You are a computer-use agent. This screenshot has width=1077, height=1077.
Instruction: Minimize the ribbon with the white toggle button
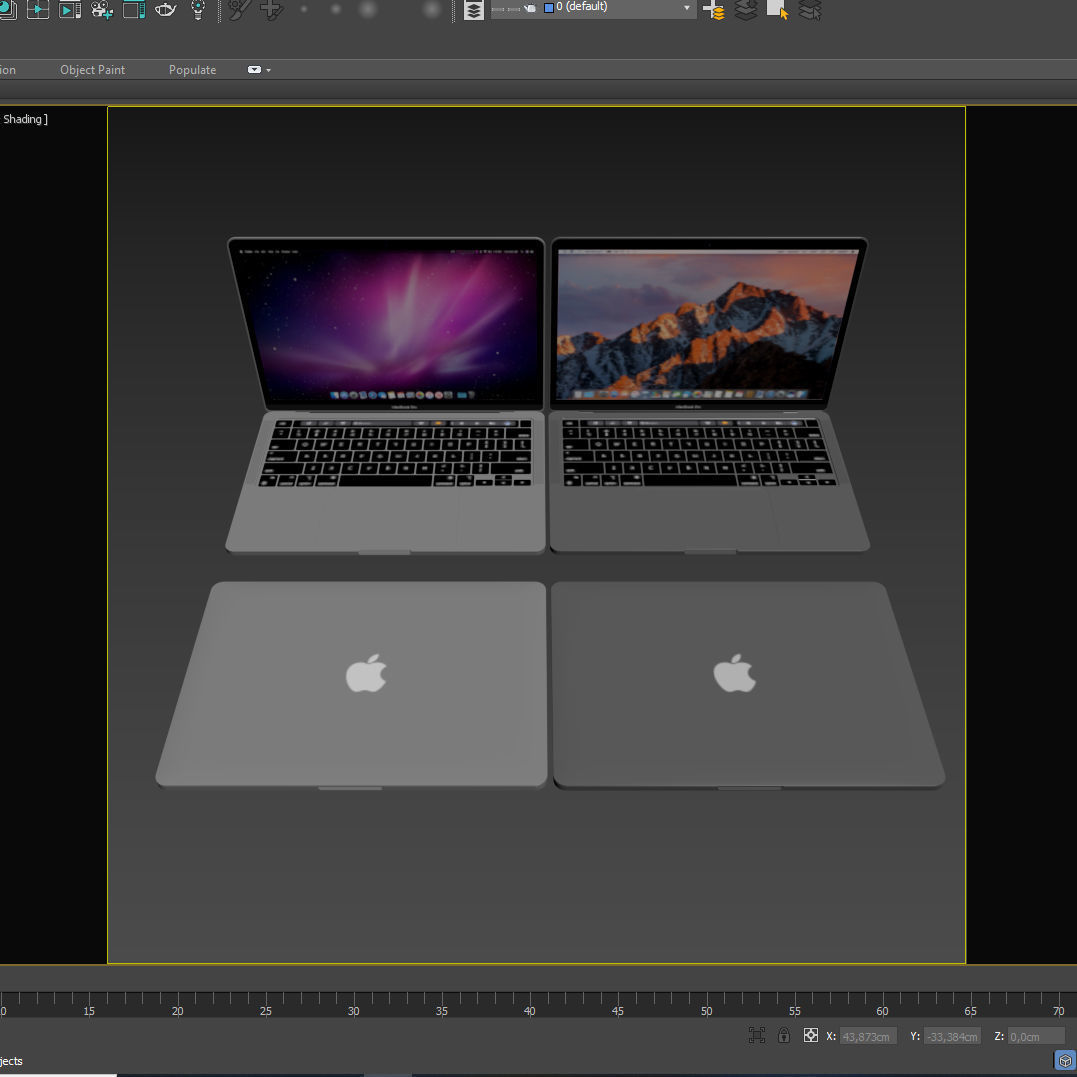[x=254, y=69]
